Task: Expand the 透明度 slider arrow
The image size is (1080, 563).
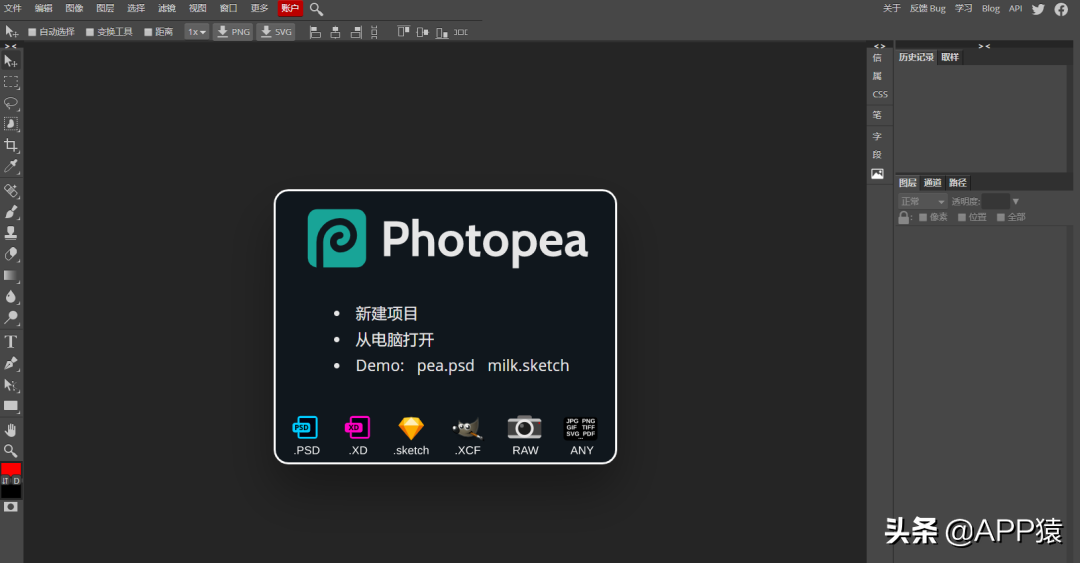Action: pyautogui.click(x=1015, y=201)
